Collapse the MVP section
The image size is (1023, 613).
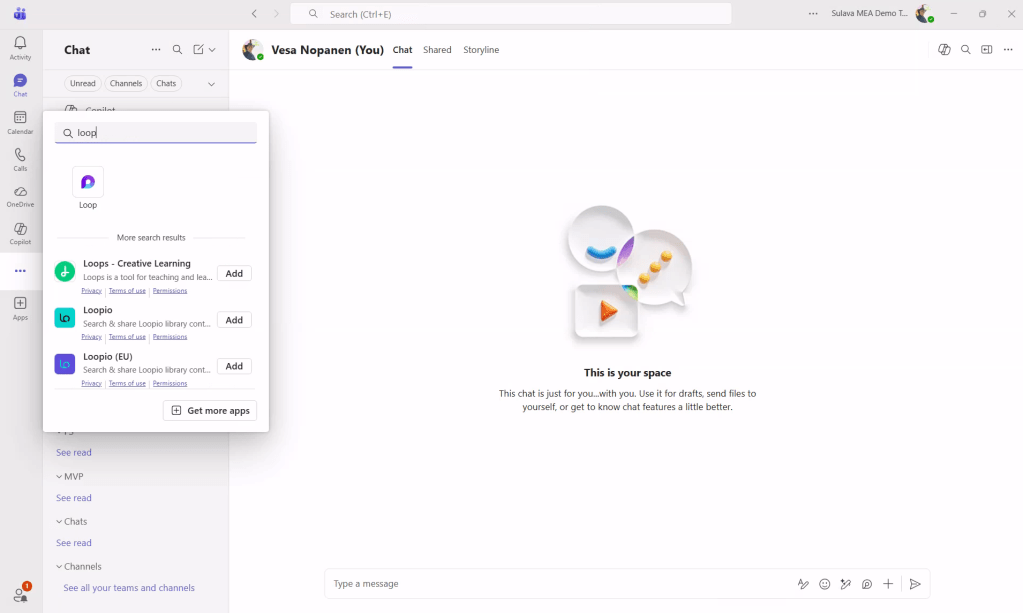tap(60, 477)
